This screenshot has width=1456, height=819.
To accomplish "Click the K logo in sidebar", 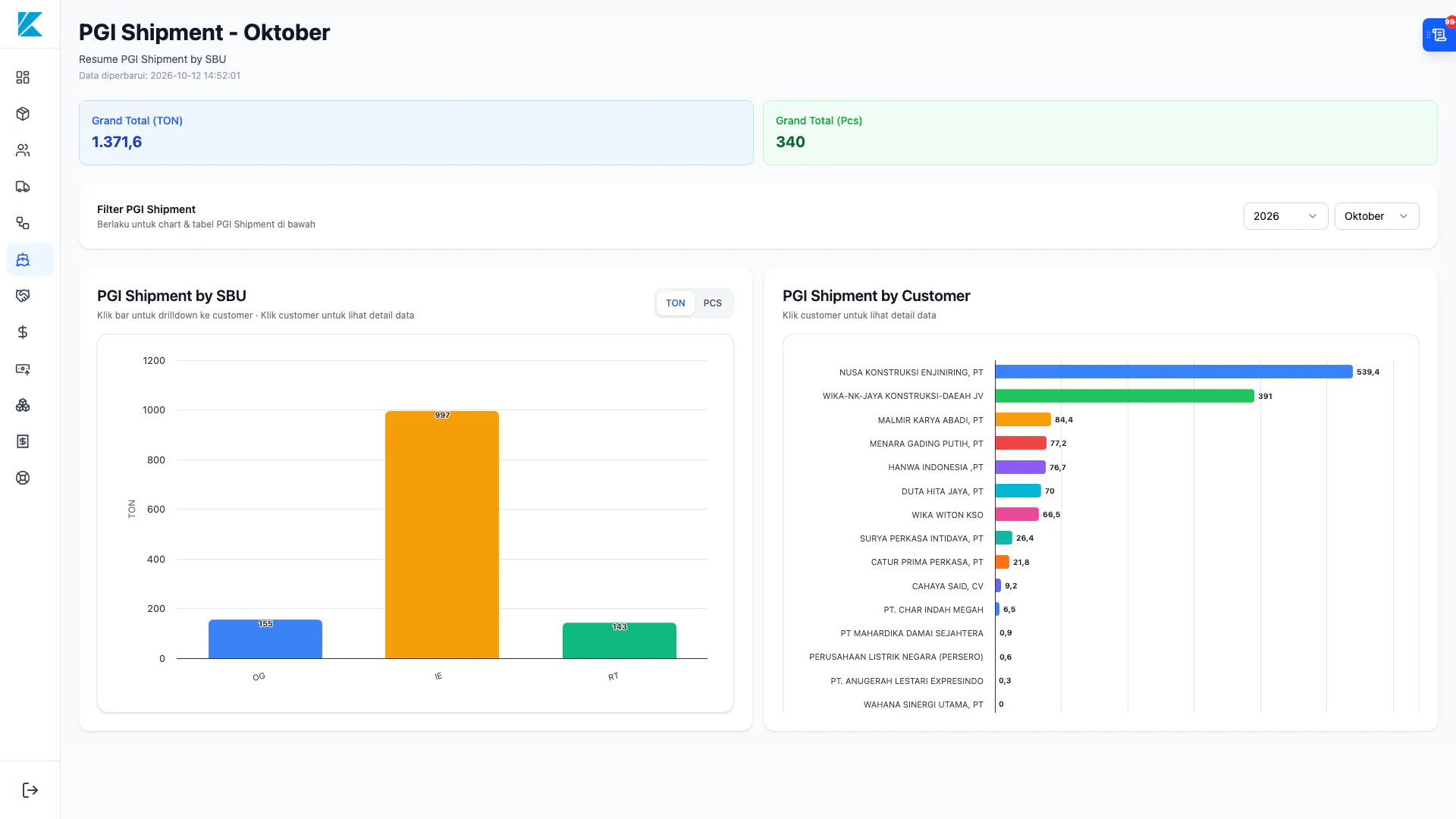I will [30, 24].
